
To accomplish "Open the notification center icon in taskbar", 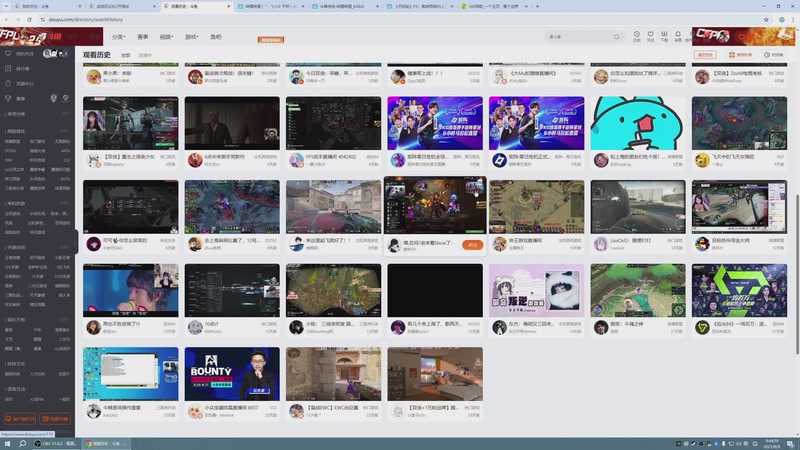I will (x=790, y=444).
